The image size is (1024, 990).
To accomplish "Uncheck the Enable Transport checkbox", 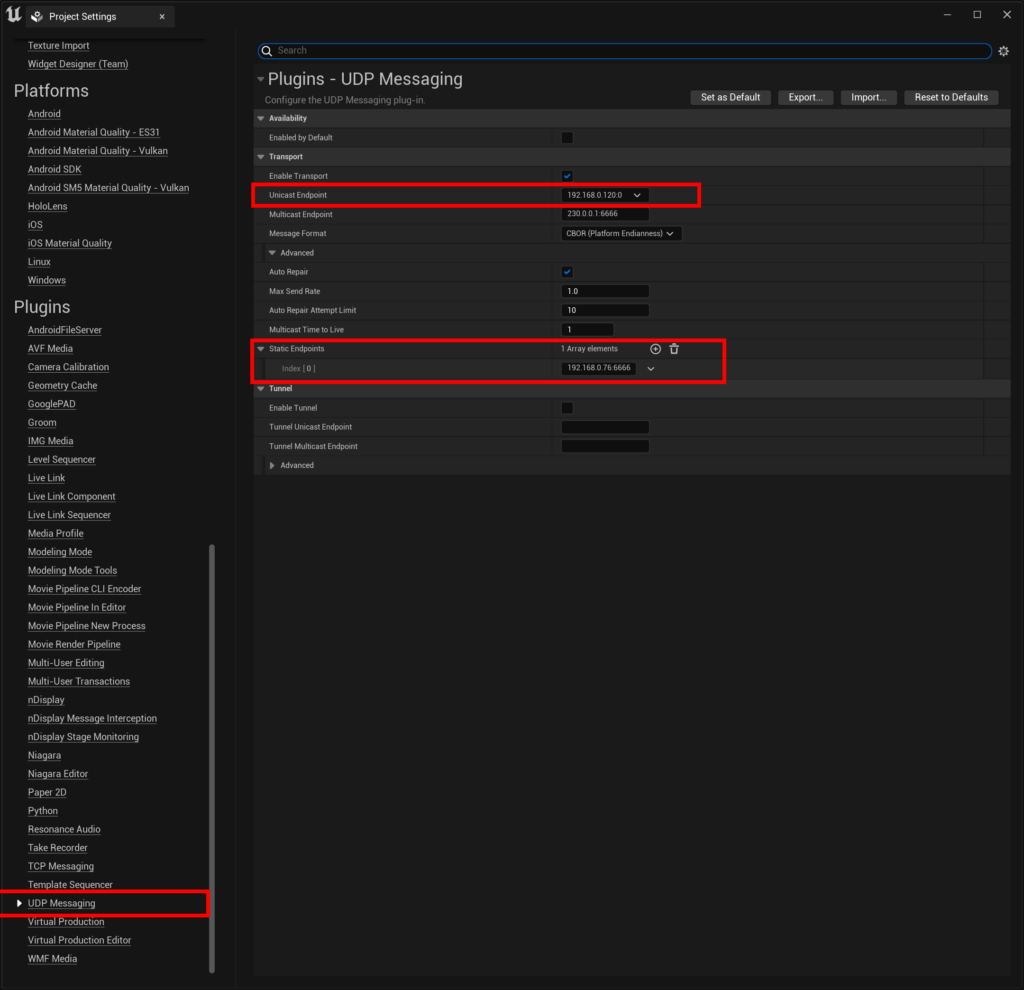I will (567, 176).
